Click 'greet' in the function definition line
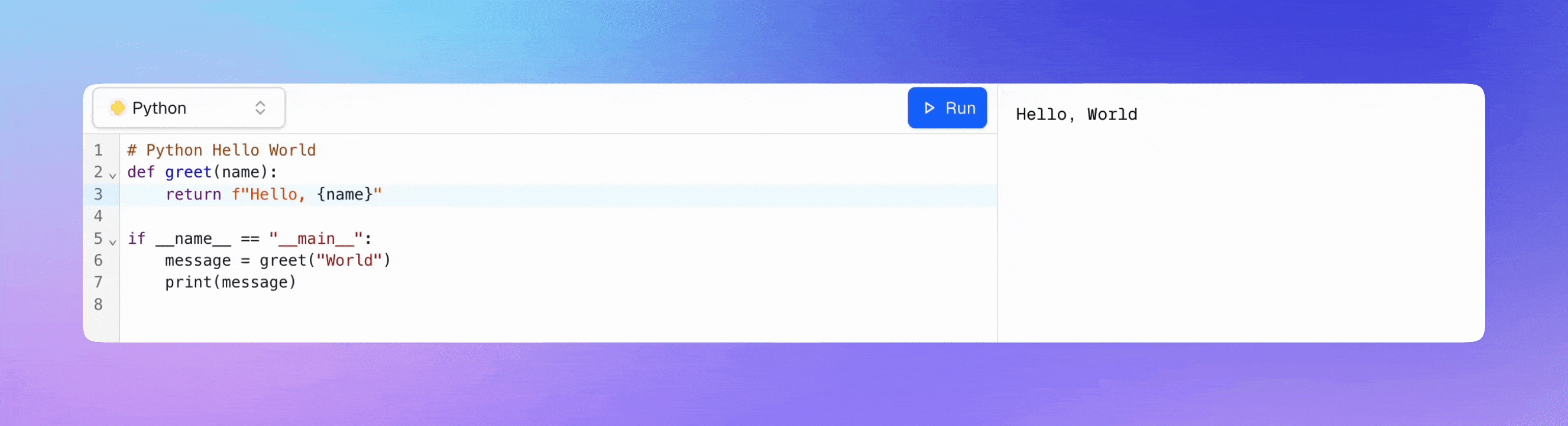The image size is (1568, 426). (x=188, y=173)
